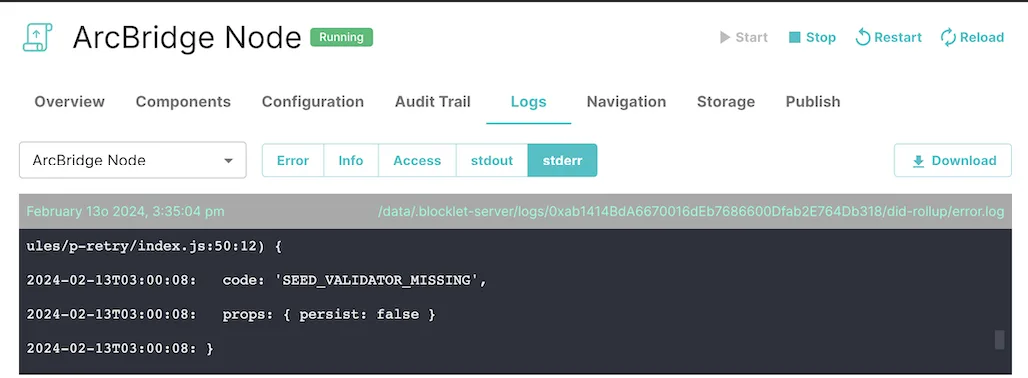Reload the ArcBridge Node

972,37
